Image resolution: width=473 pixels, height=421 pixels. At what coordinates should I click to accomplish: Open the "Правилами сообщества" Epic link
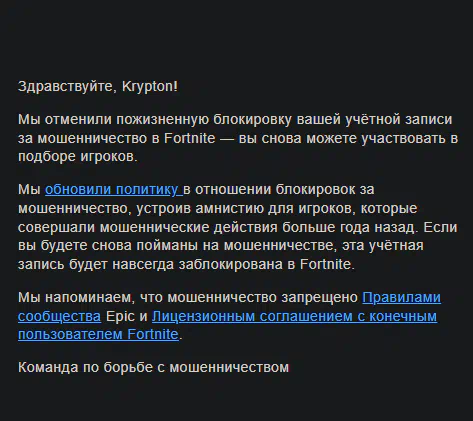click(x=401, y=297)
